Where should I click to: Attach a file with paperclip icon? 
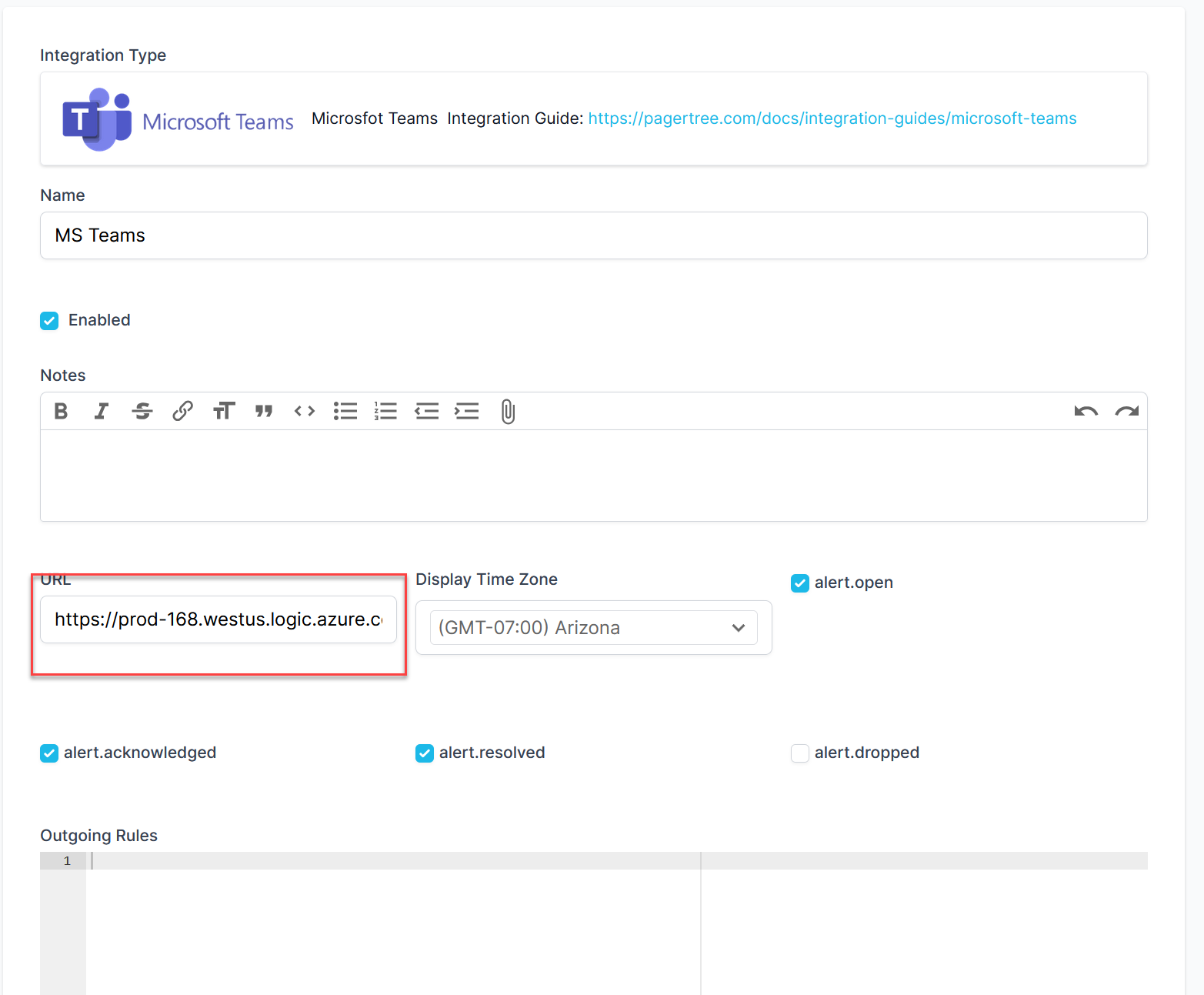[508, 412]
